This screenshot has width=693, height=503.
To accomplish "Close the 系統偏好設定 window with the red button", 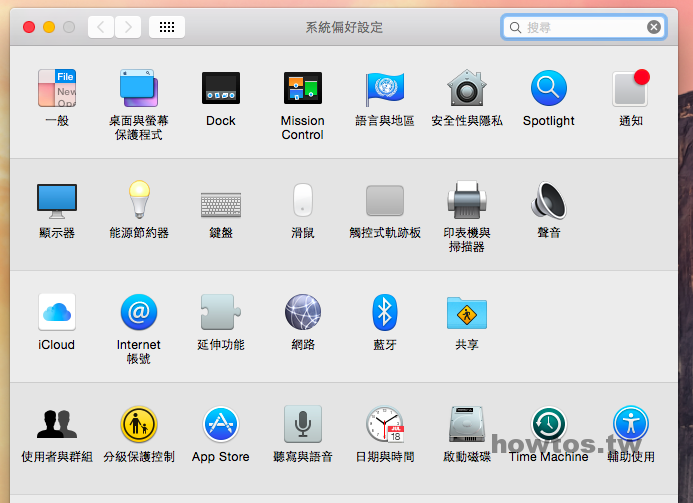I will coord(29,27).
